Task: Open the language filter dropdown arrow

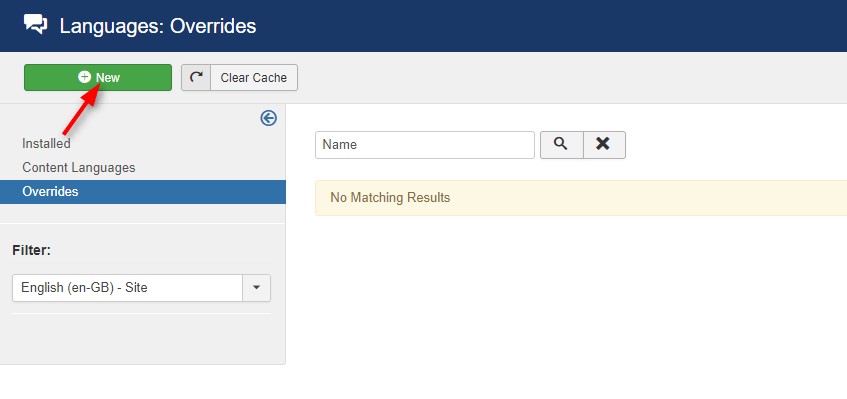Action: 257,288
